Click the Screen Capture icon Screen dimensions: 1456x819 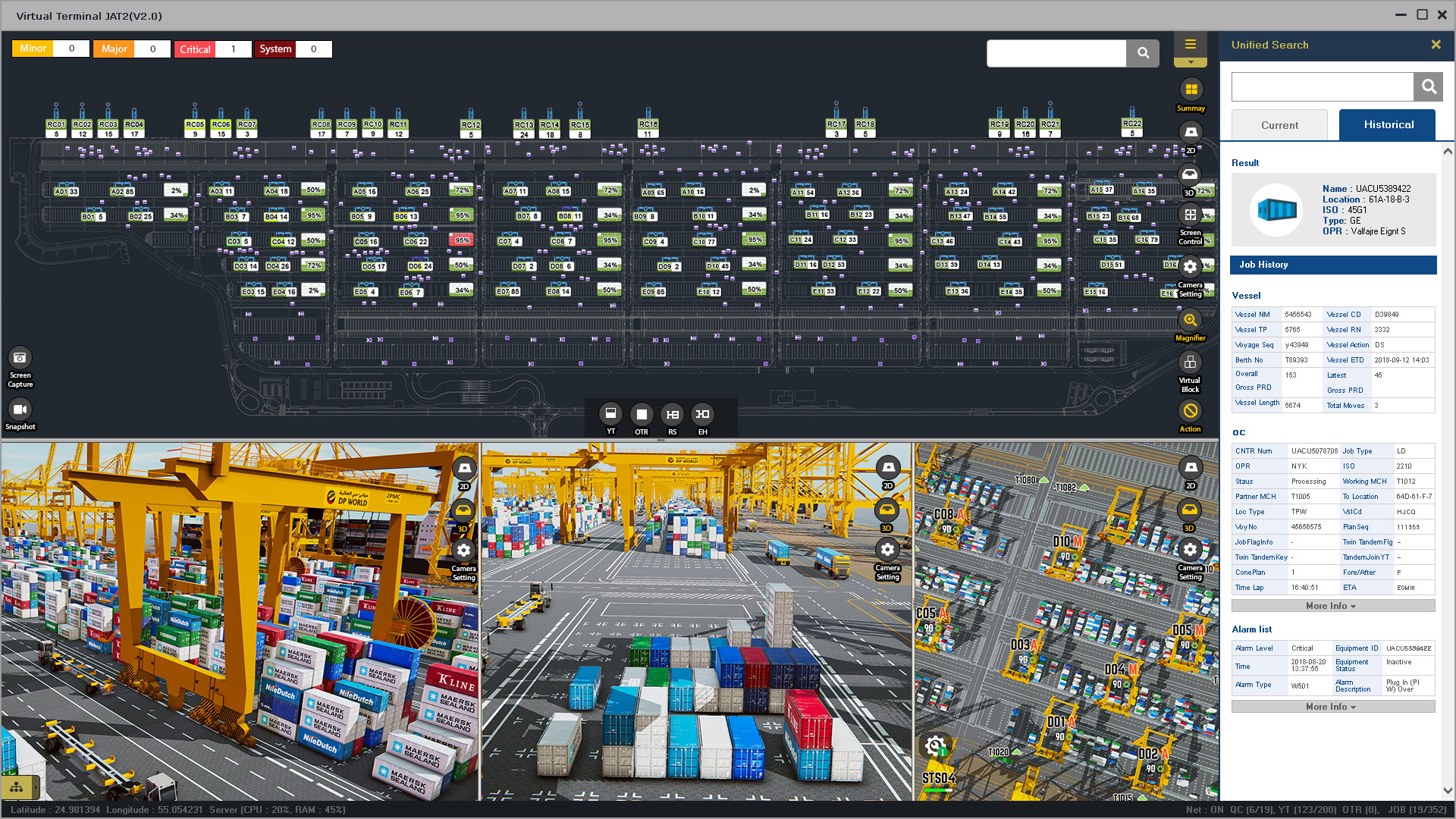click(x=20, y=358)
